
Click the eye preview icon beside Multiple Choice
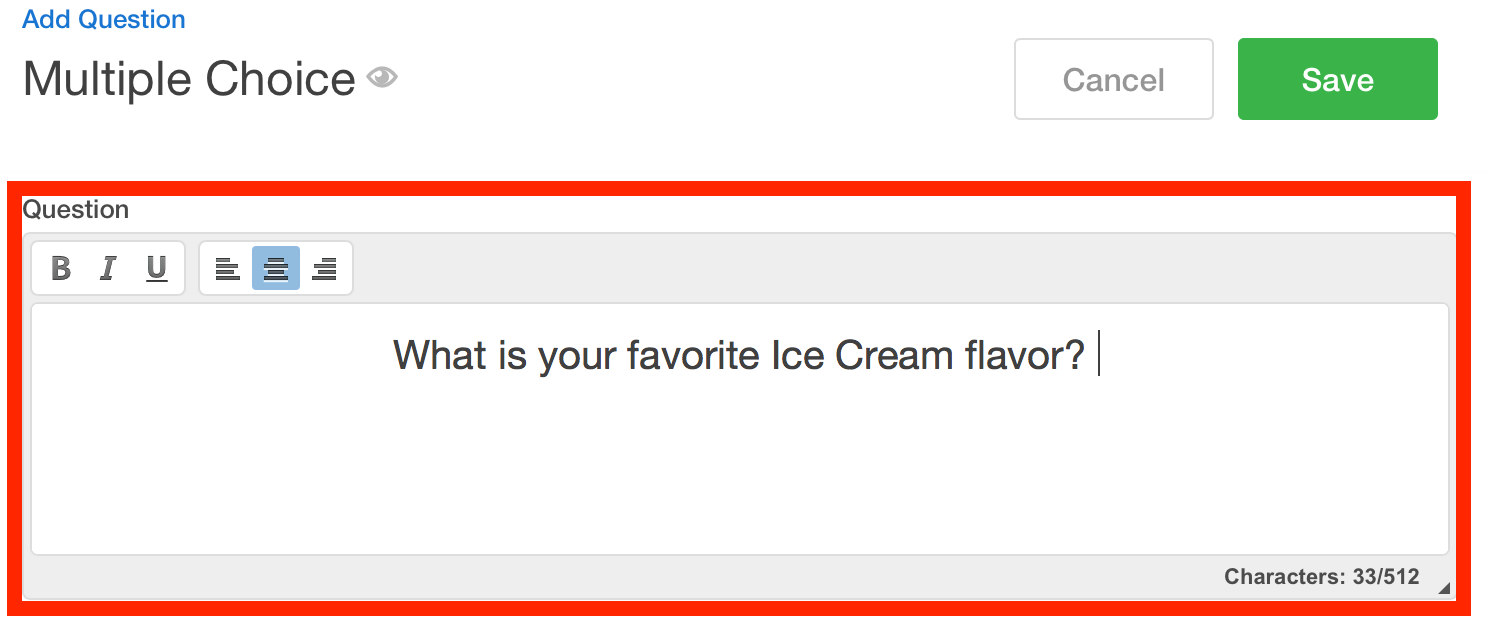click(x=382, y=77)
